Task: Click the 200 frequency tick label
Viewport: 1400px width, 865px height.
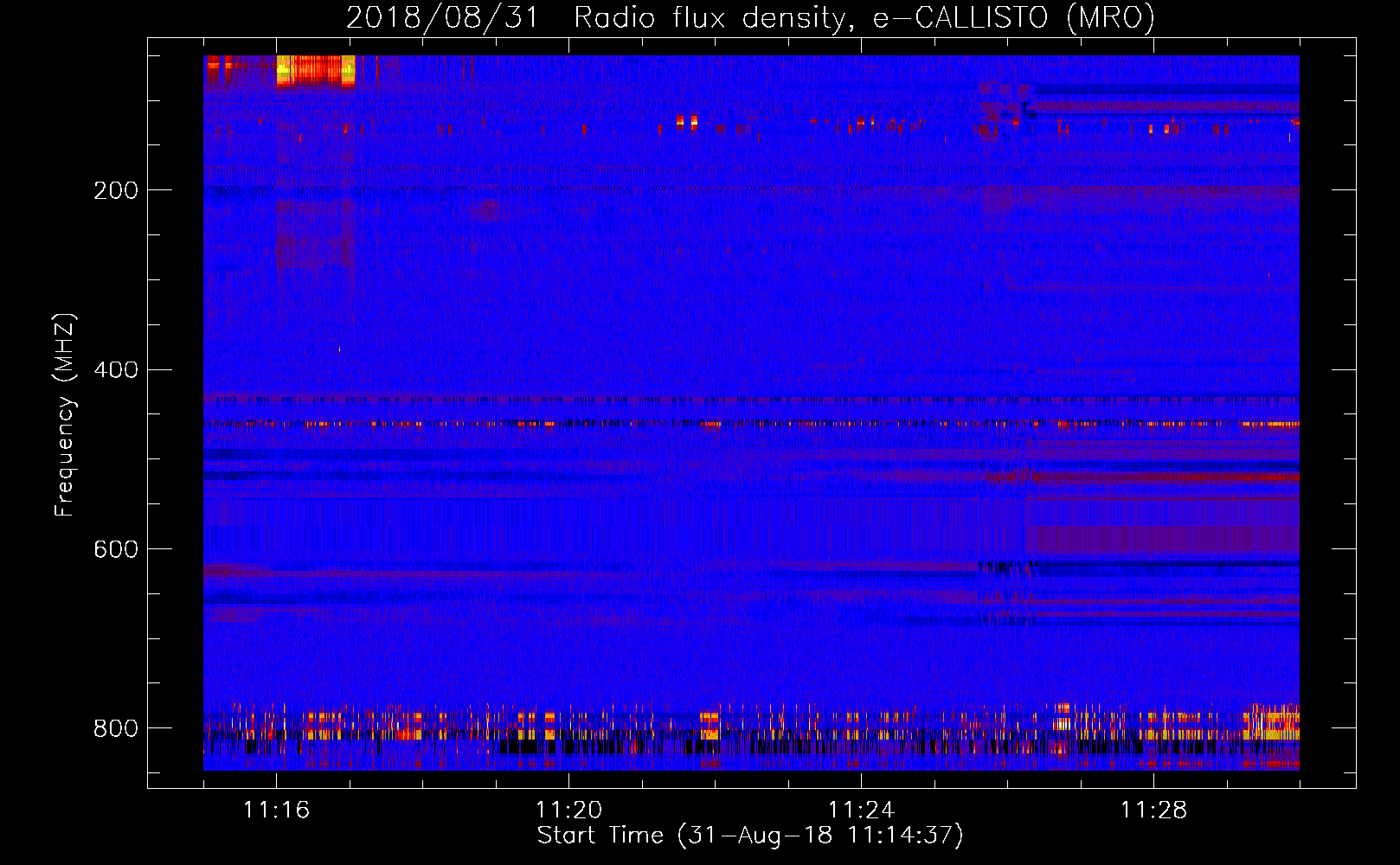Action: pyautogui.click(x=116, y=190)
